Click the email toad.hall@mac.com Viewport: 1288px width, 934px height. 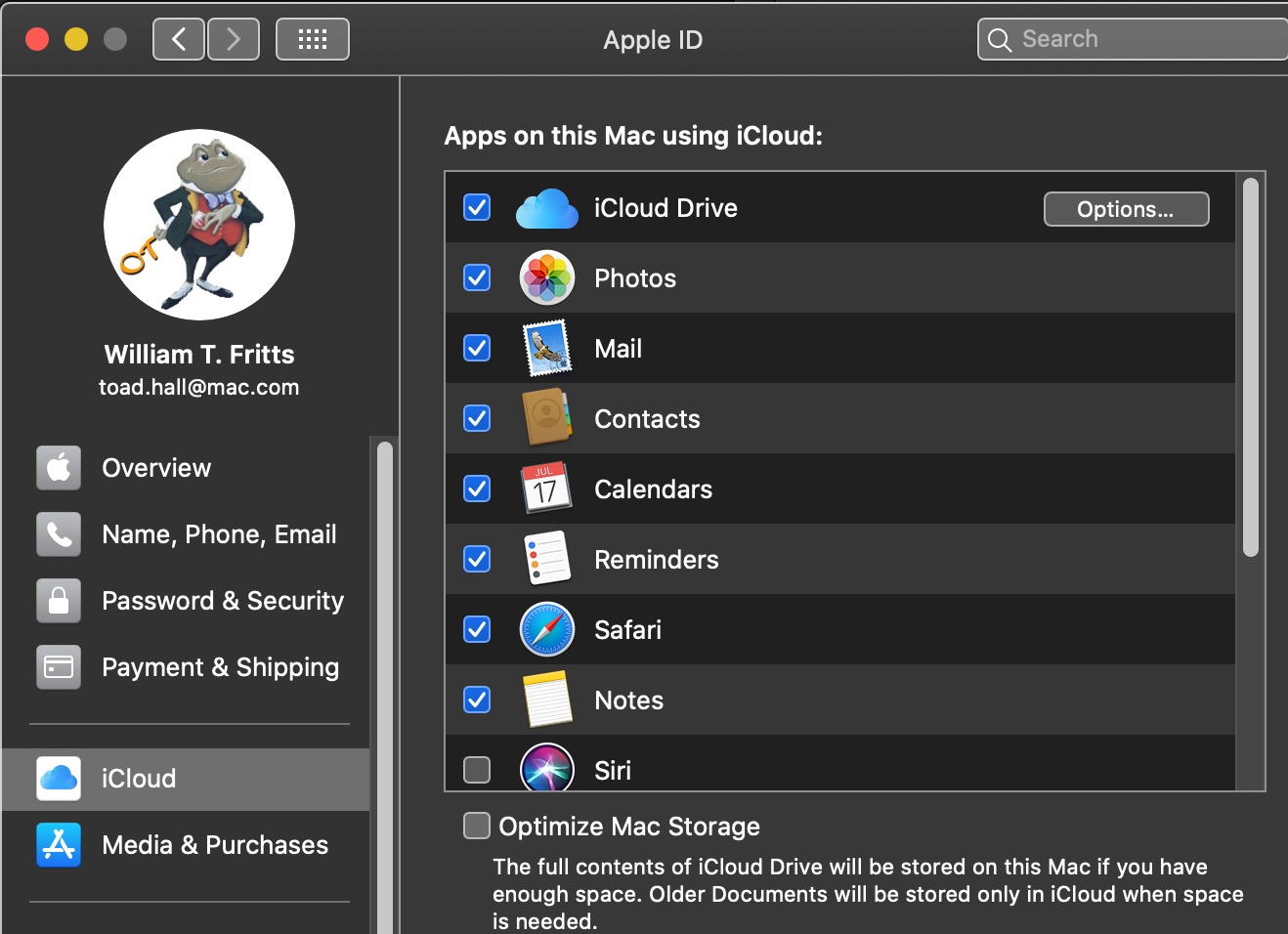[x=199, y=387]
